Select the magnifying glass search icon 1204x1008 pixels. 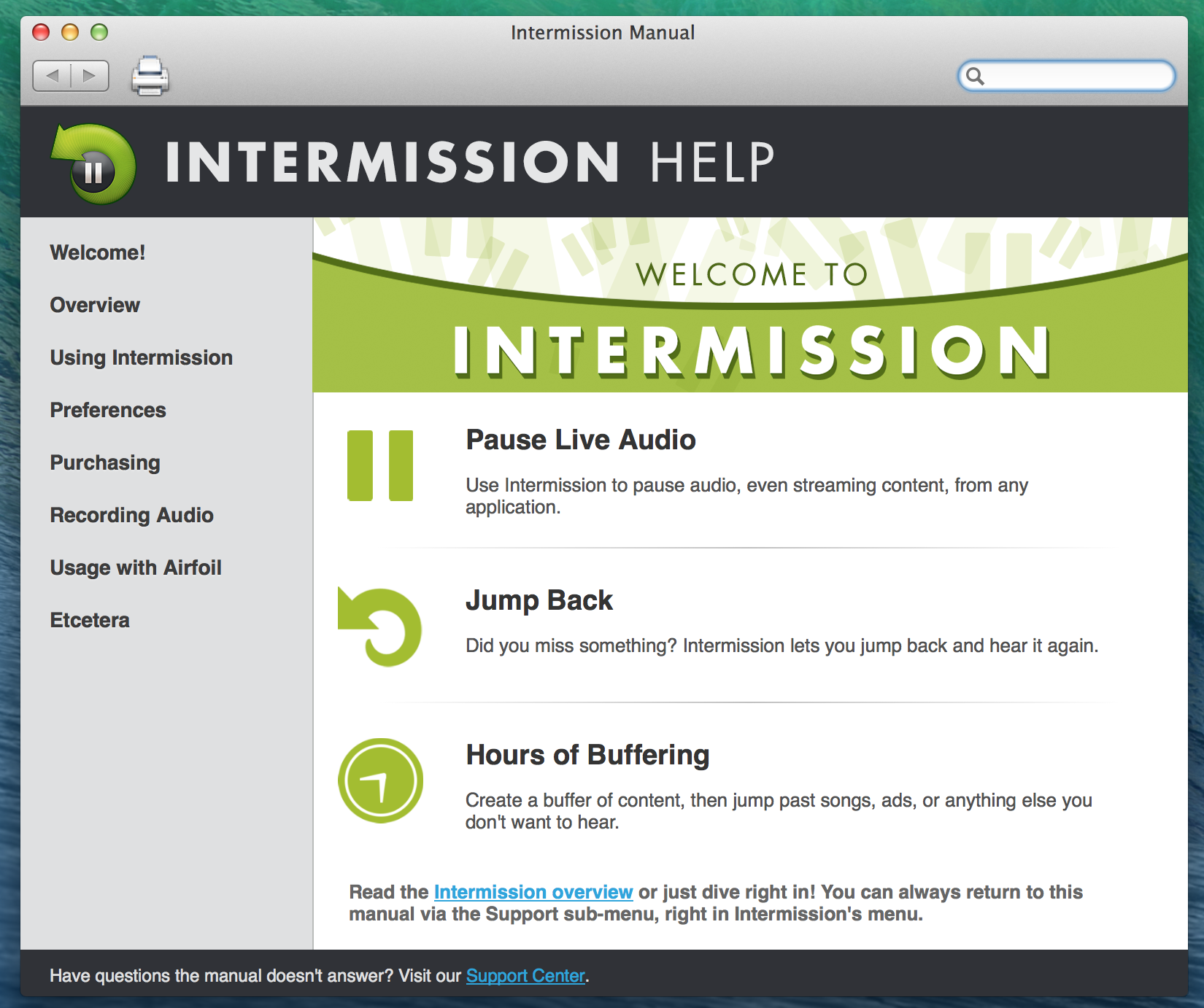[x=975, y=76]
